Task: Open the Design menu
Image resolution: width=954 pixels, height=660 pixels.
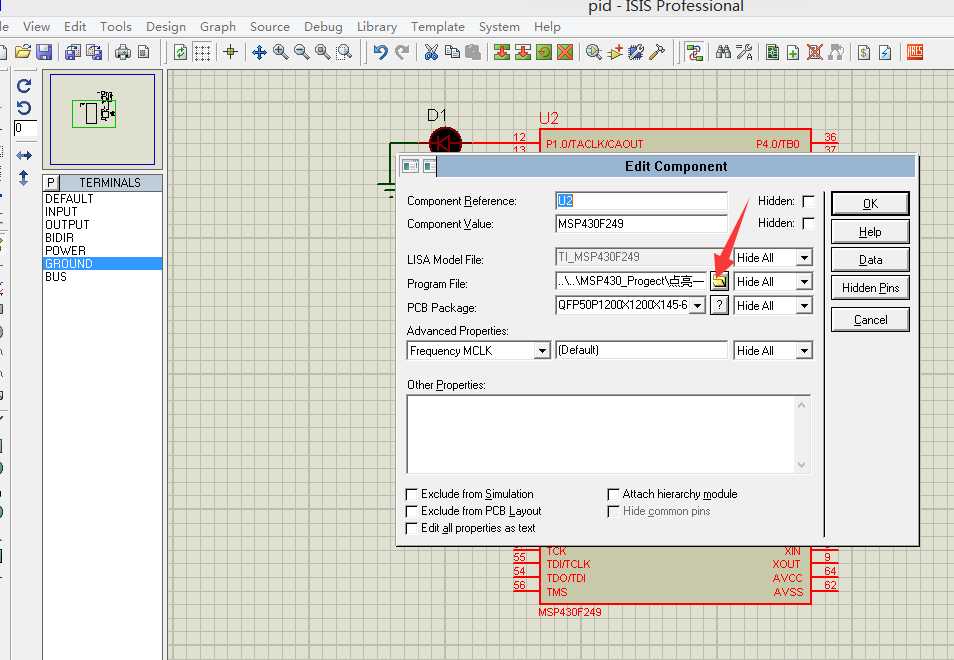Action: point(165,27)
